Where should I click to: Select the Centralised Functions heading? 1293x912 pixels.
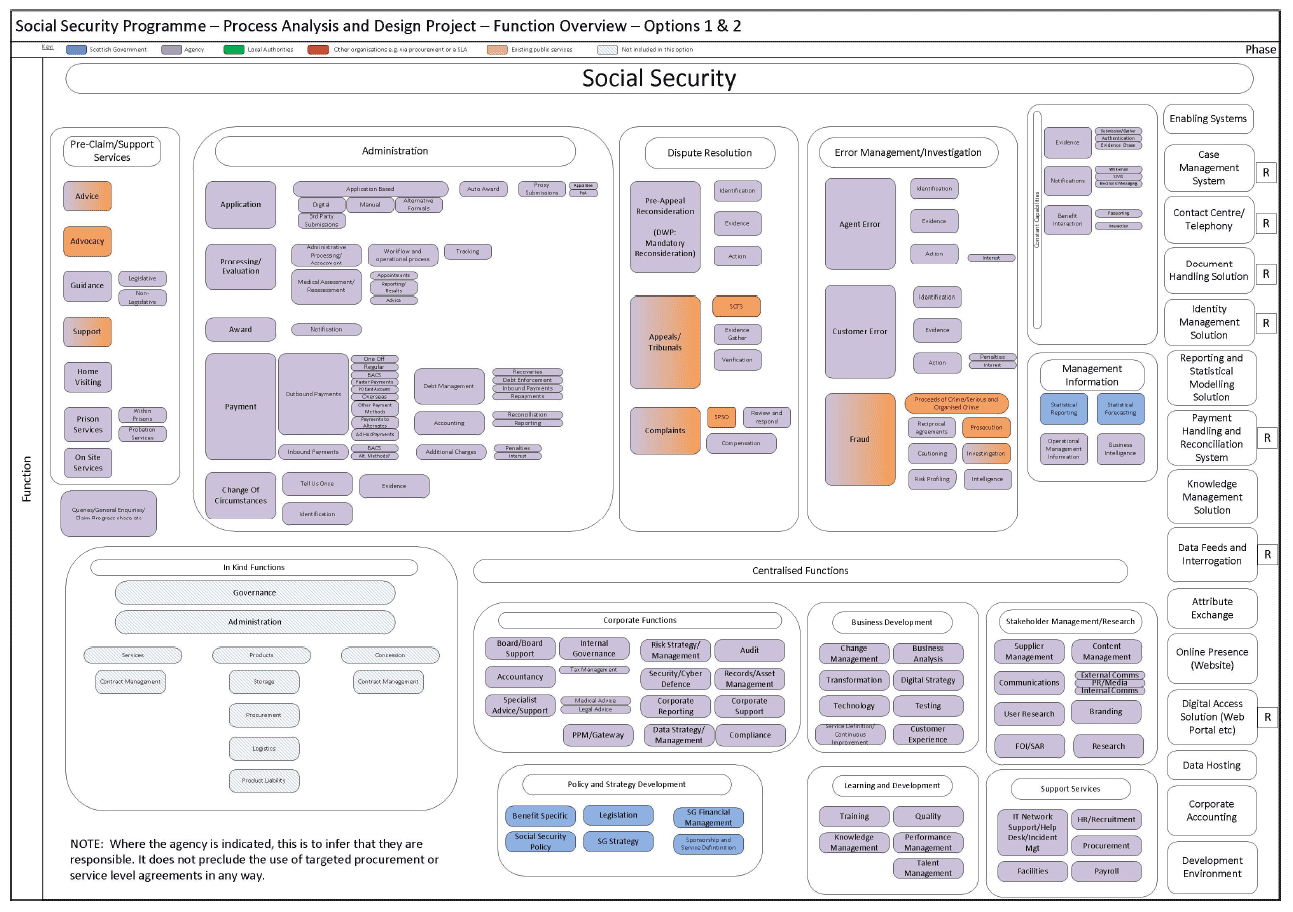click(800, 571)
